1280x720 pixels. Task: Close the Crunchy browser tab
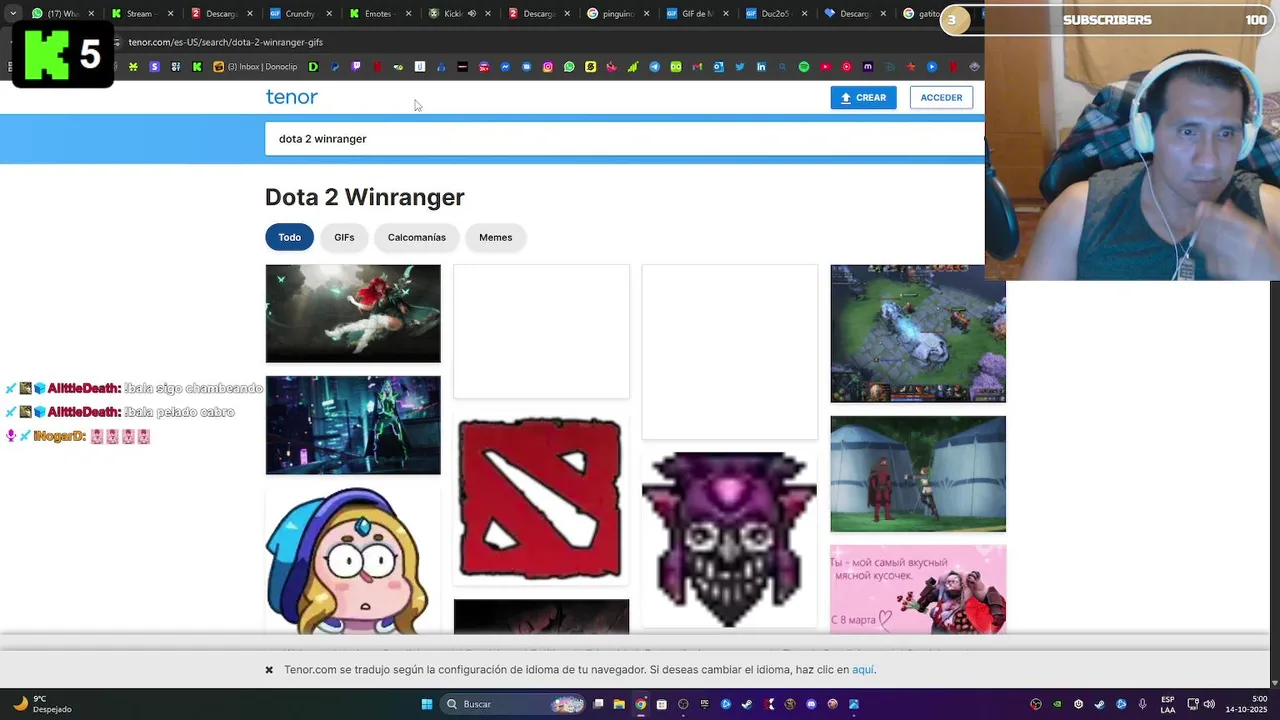tap(330, 14)
